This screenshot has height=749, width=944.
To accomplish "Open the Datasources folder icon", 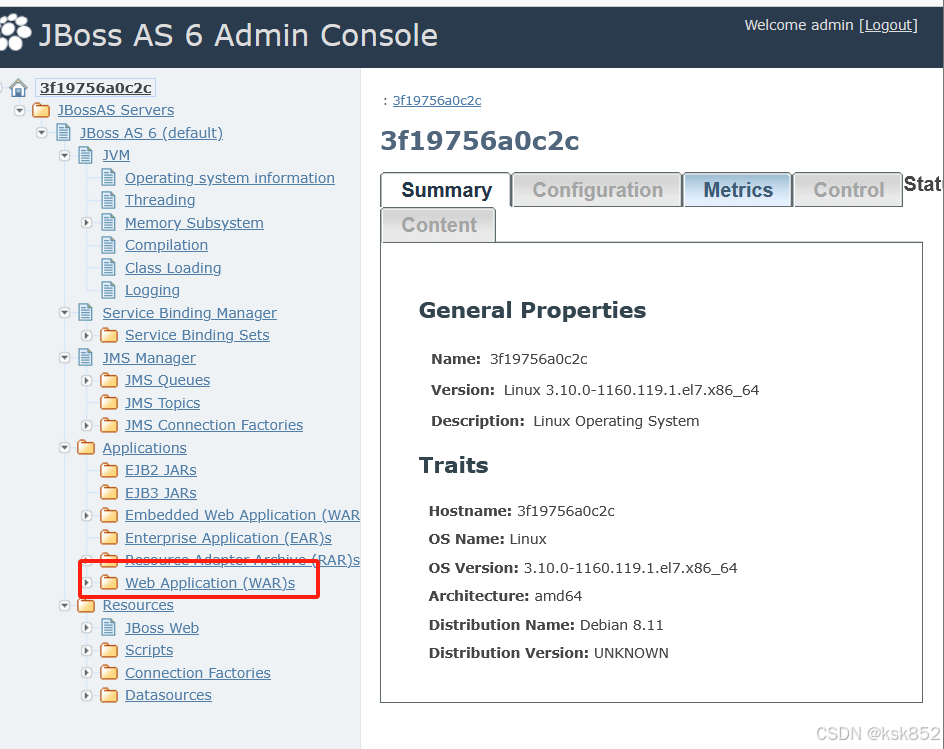I will point(108,695).
